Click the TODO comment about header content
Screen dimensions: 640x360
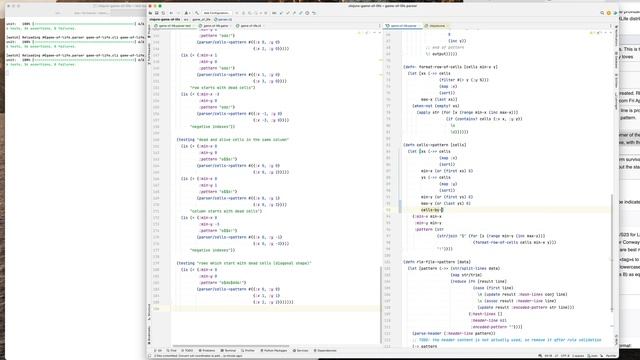pyautogui.click(x=507, y=340)
